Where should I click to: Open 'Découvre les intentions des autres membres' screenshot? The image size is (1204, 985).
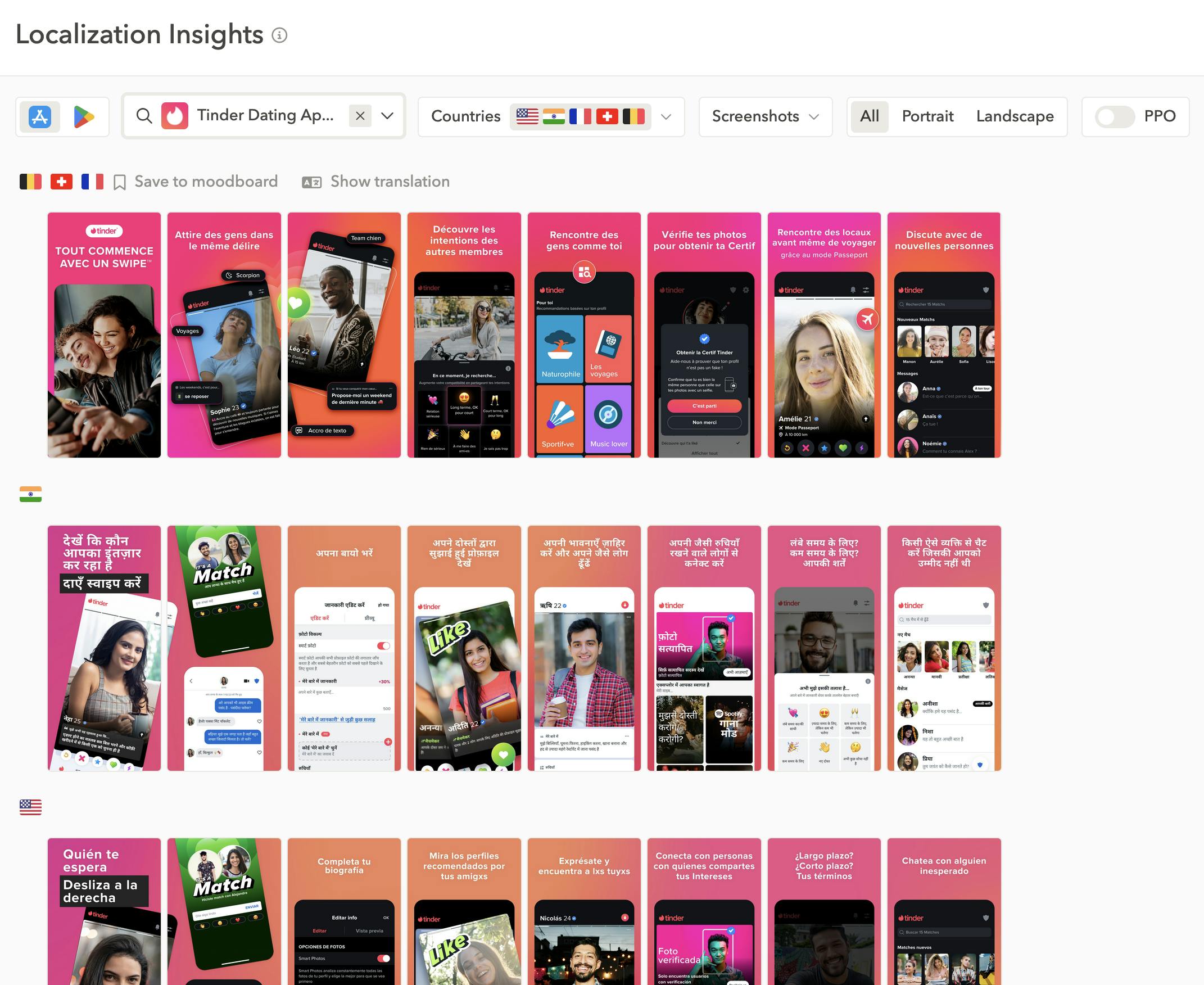point(464,335)
